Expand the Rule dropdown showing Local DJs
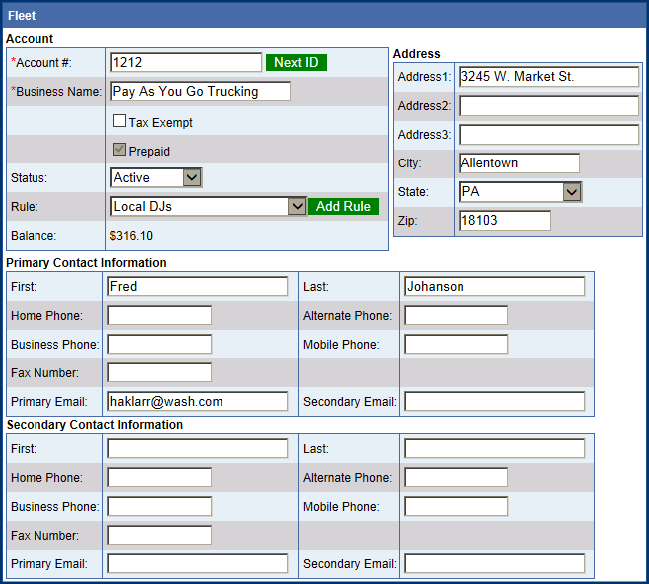 (208, 206)
